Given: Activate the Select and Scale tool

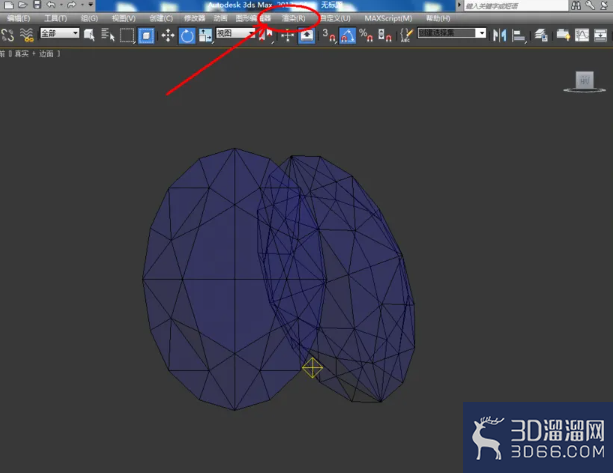Looking at the screenshot, I should (x=205, y=36).
